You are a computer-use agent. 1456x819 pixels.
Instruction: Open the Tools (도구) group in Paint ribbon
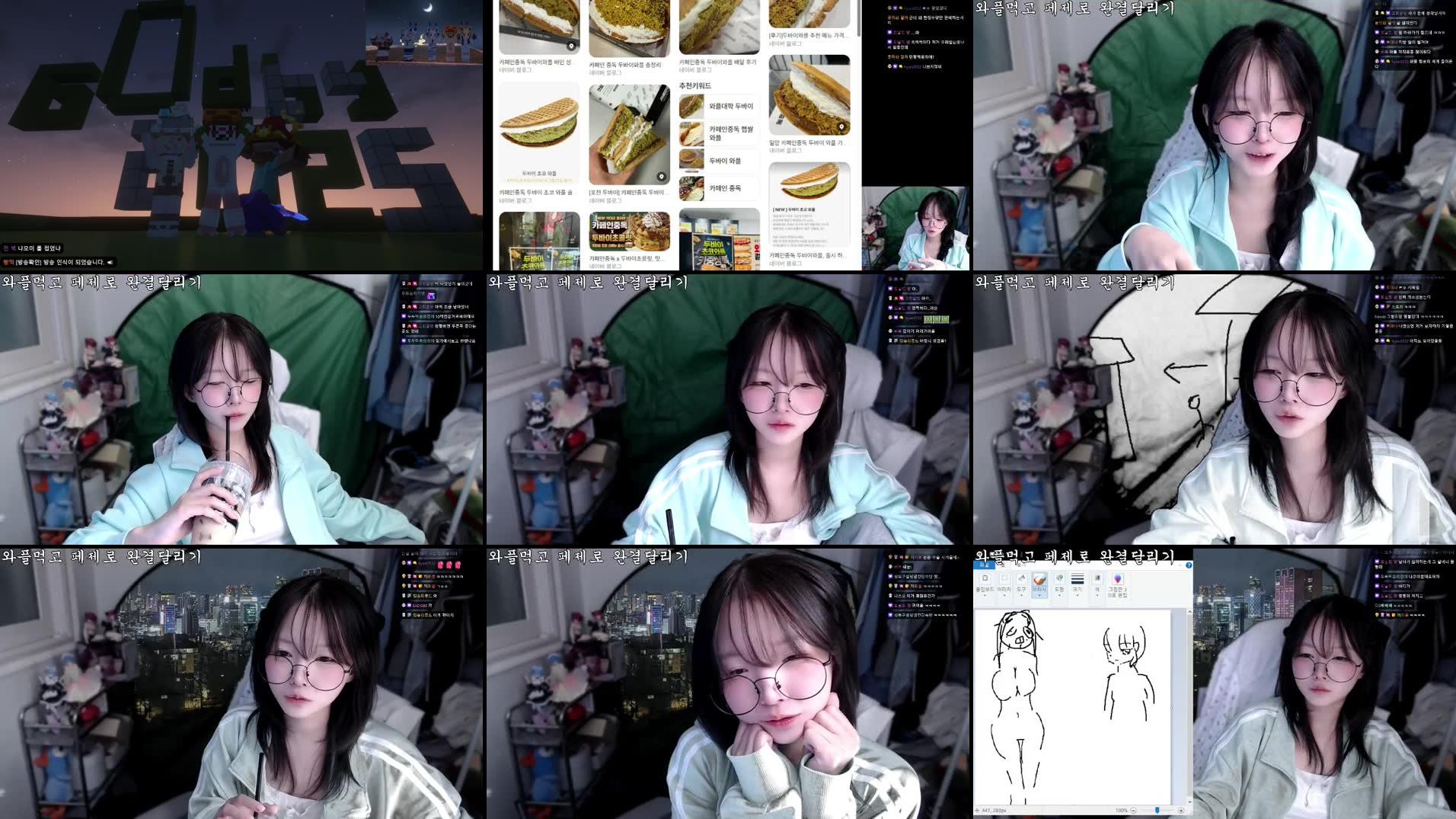1023,579
